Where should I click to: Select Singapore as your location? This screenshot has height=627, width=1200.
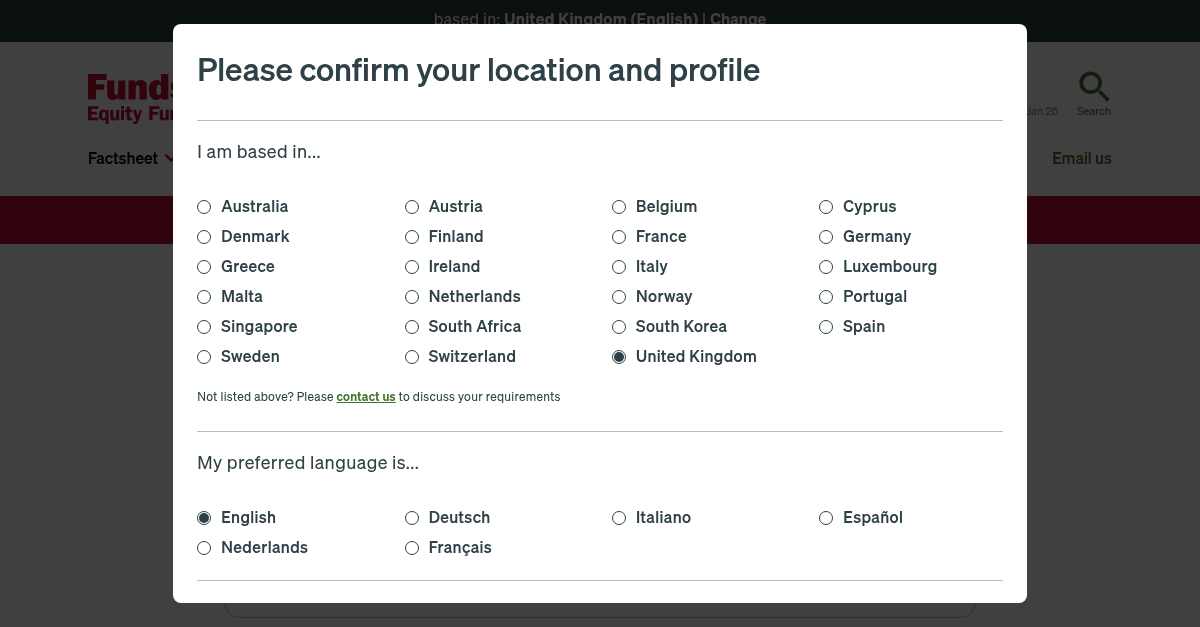(x=204, y=327)
